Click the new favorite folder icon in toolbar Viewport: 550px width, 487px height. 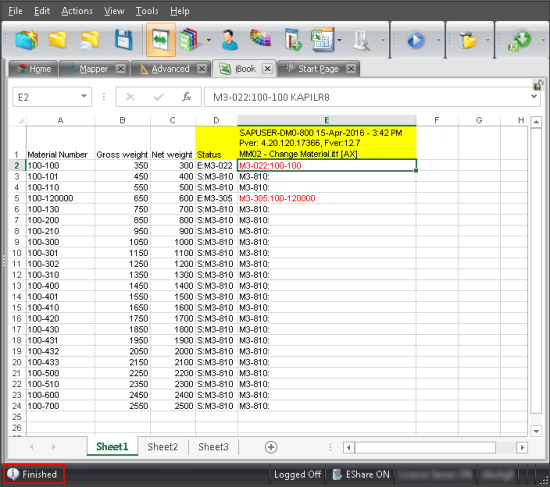tap(26, 40)
